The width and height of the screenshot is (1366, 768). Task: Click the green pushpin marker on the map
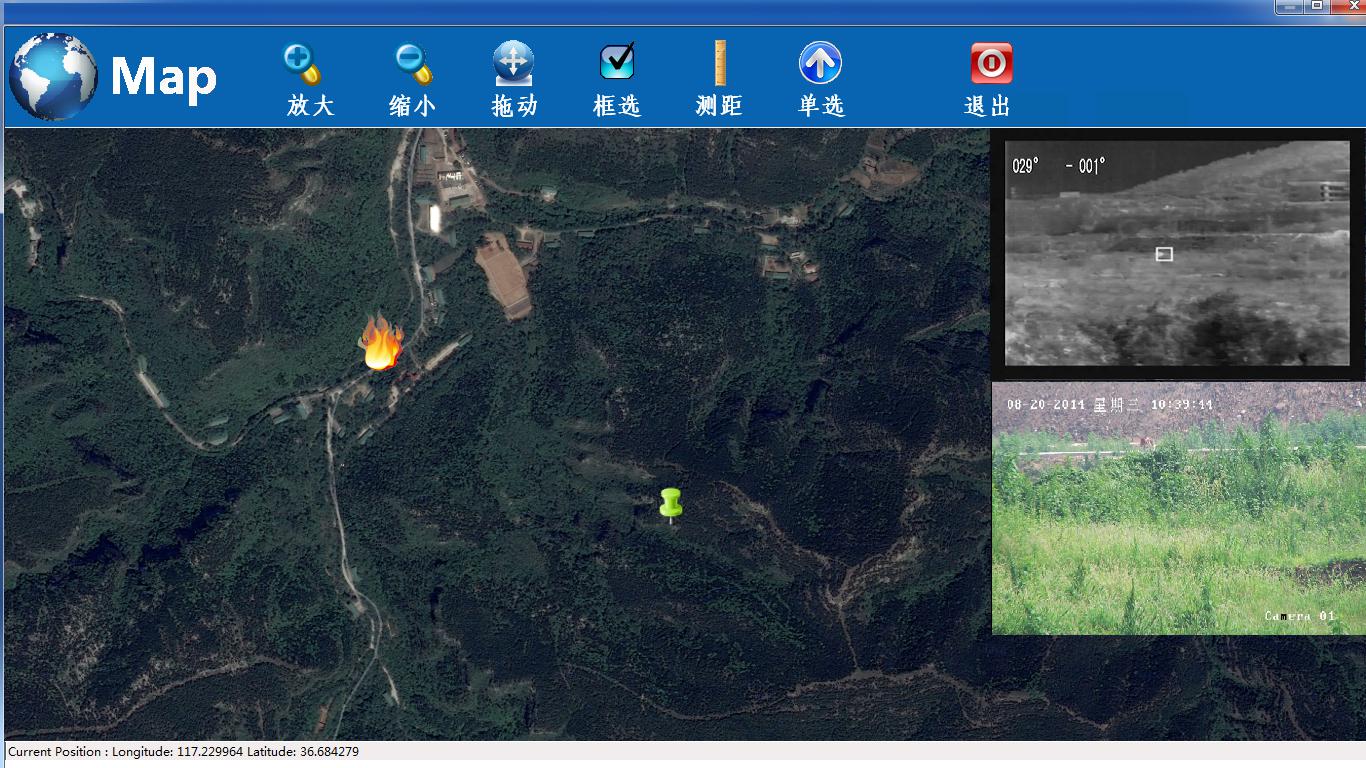click(670, 504)
